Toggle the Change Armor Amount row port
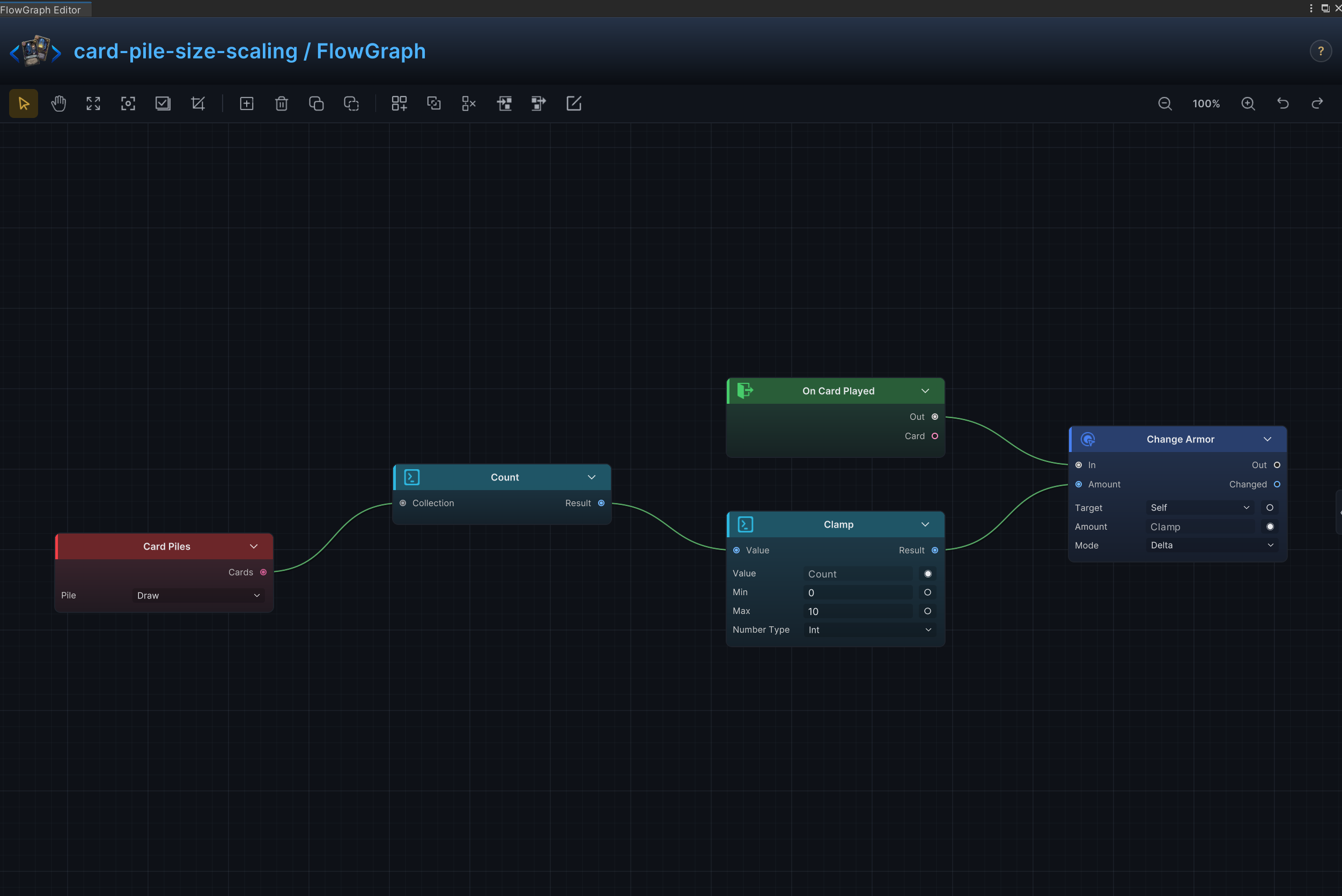This screenshot has height=896, width=1342. pos(1270,527)
